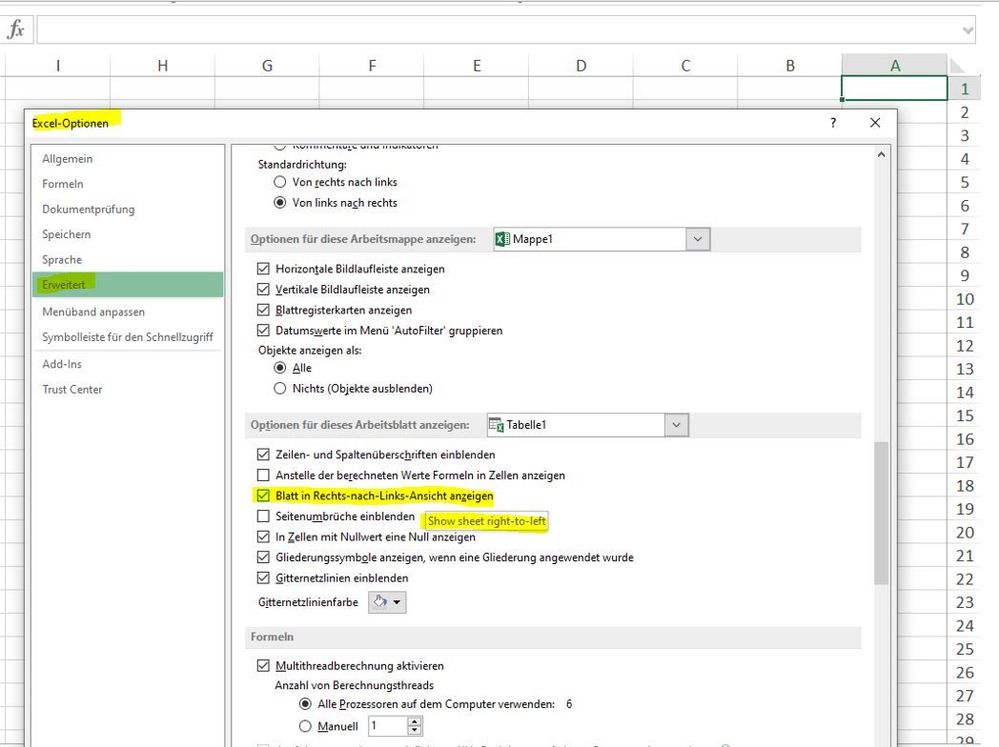Screen dimensions: 999x747
Task: Toggle 'Gitternetzlinien einblenden' checkbox
Action: 263,578
